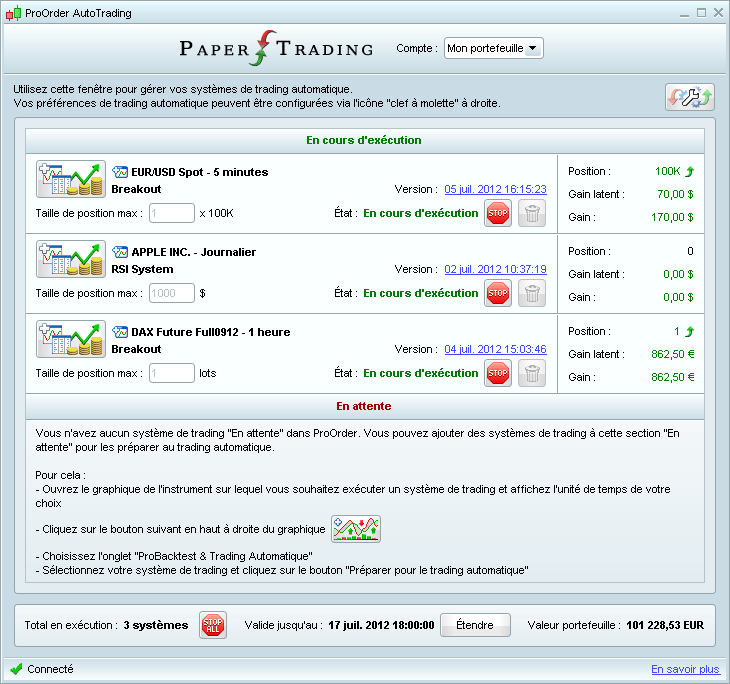Click the ProBacktest chart button illustration
This screenshot has height=684, width=730.
356,529
